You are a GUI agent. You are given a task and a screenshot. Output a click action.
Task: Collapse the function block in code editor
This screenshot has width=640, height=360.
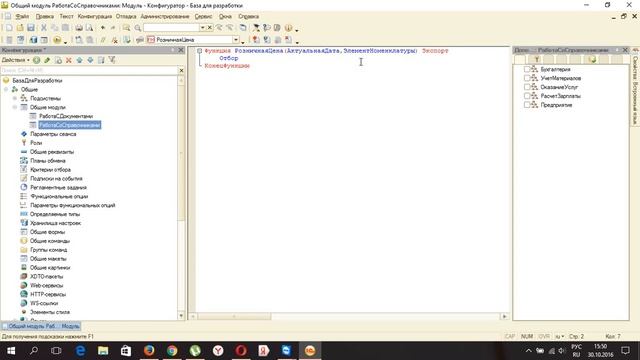200,51
